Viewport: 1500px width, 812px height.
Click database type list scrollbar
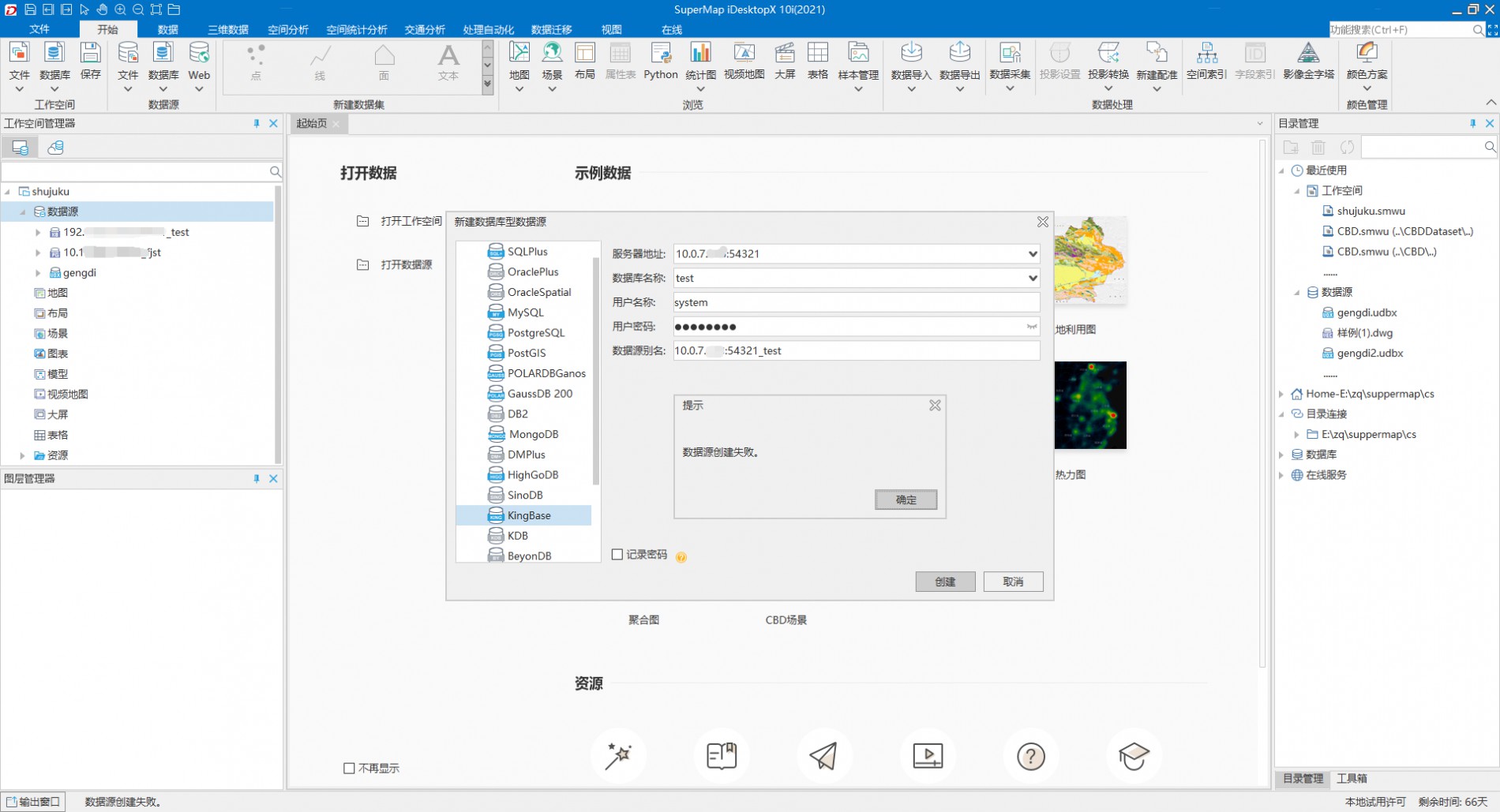pyautogui.click(x=596, y=371)
